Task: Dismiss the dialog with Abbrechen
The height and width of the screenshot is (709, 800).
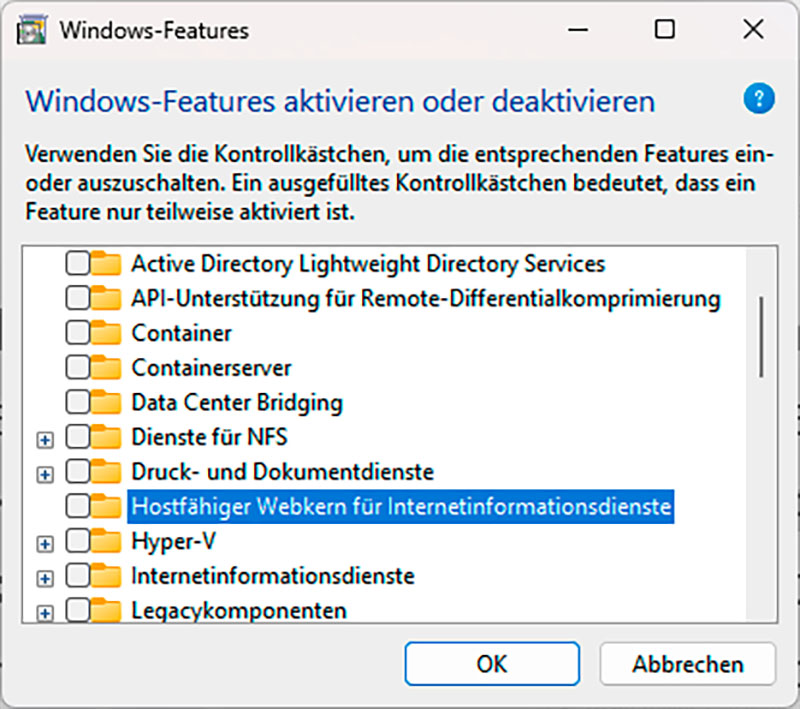Action: 687,663
